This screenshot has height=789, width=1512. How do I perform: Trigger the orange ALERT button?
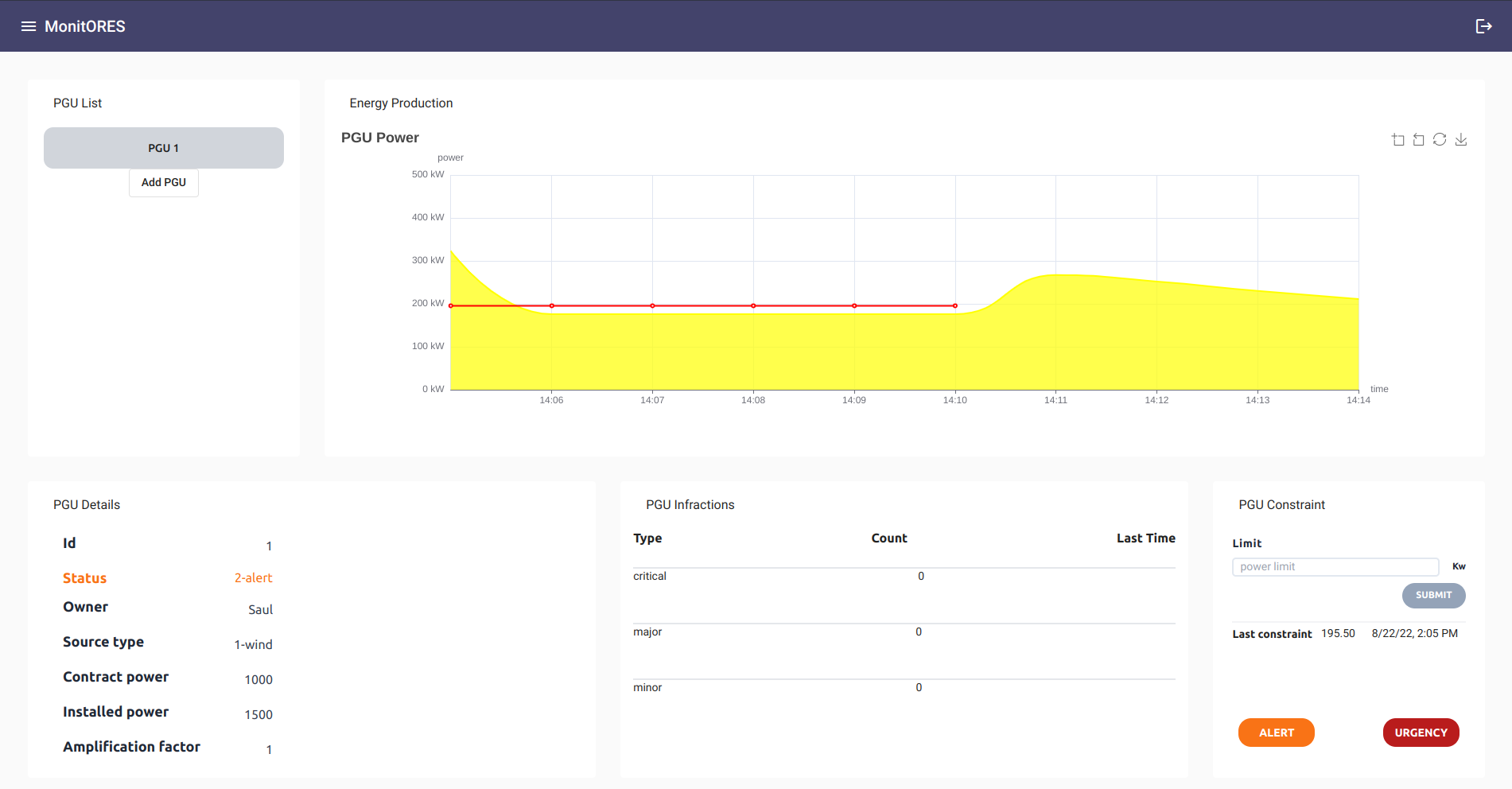pos(1276,733)
